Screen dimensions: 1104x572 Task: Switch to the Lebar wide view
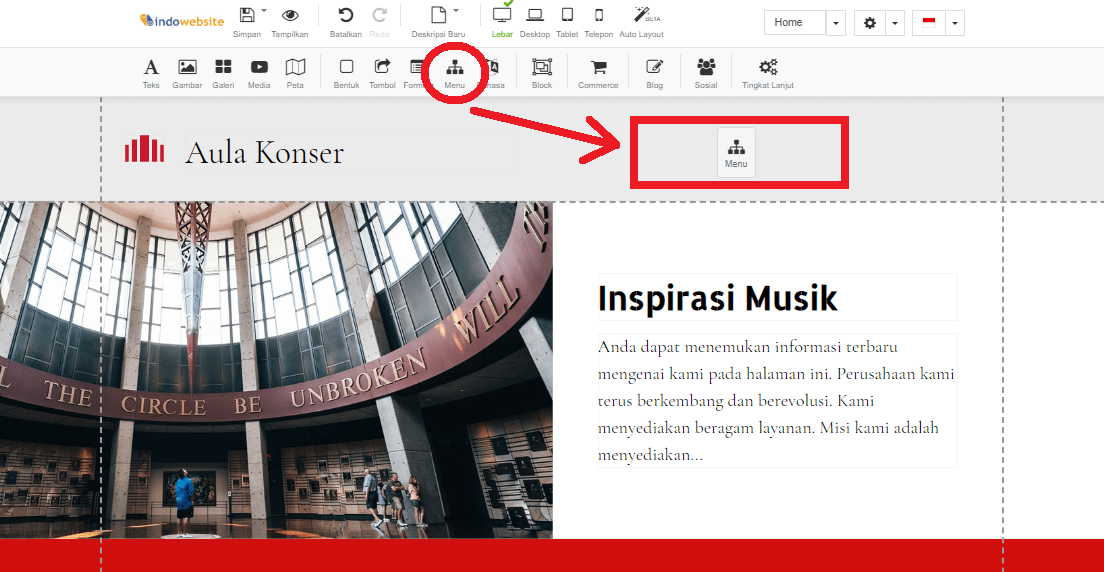(502, 15)
